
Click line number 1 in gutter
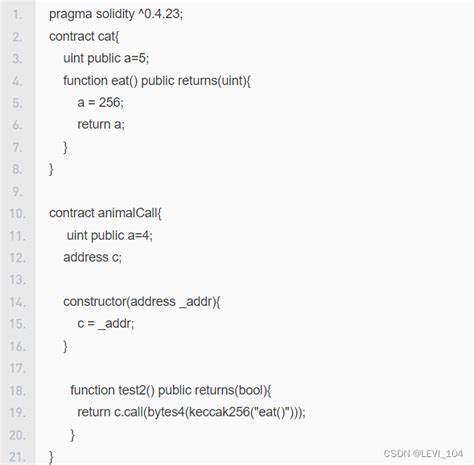tap(17, 15)
